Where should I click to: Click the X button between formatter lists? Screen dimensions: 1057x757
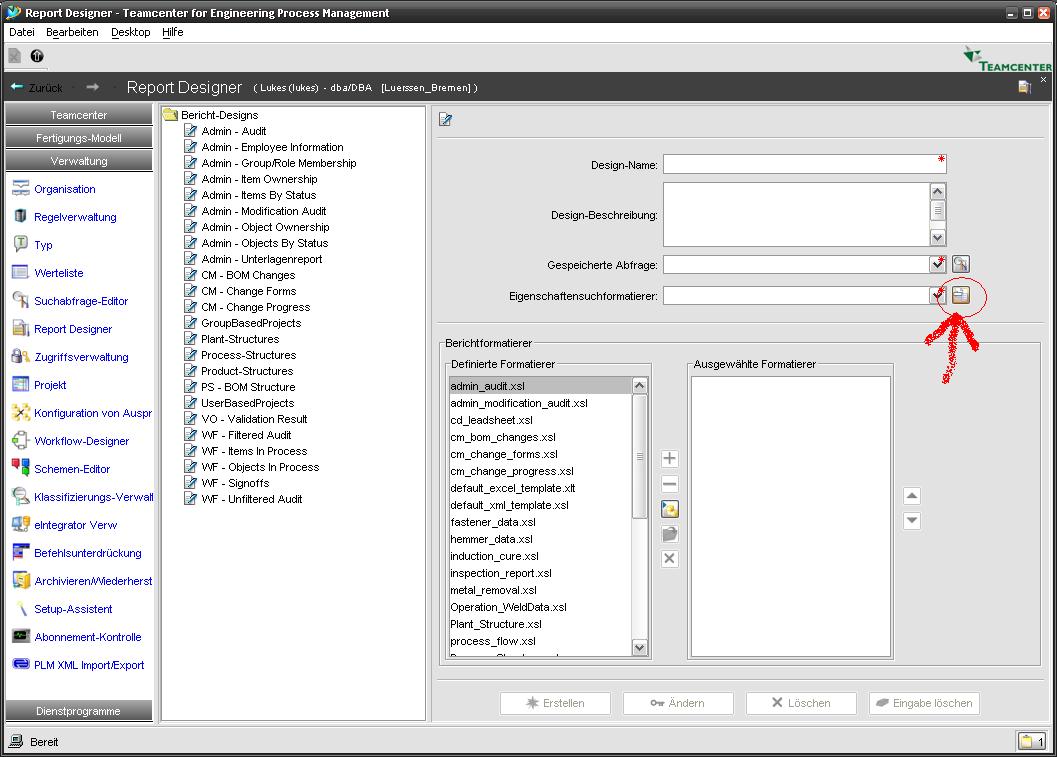pyautogui.click(x=669, y=559)
